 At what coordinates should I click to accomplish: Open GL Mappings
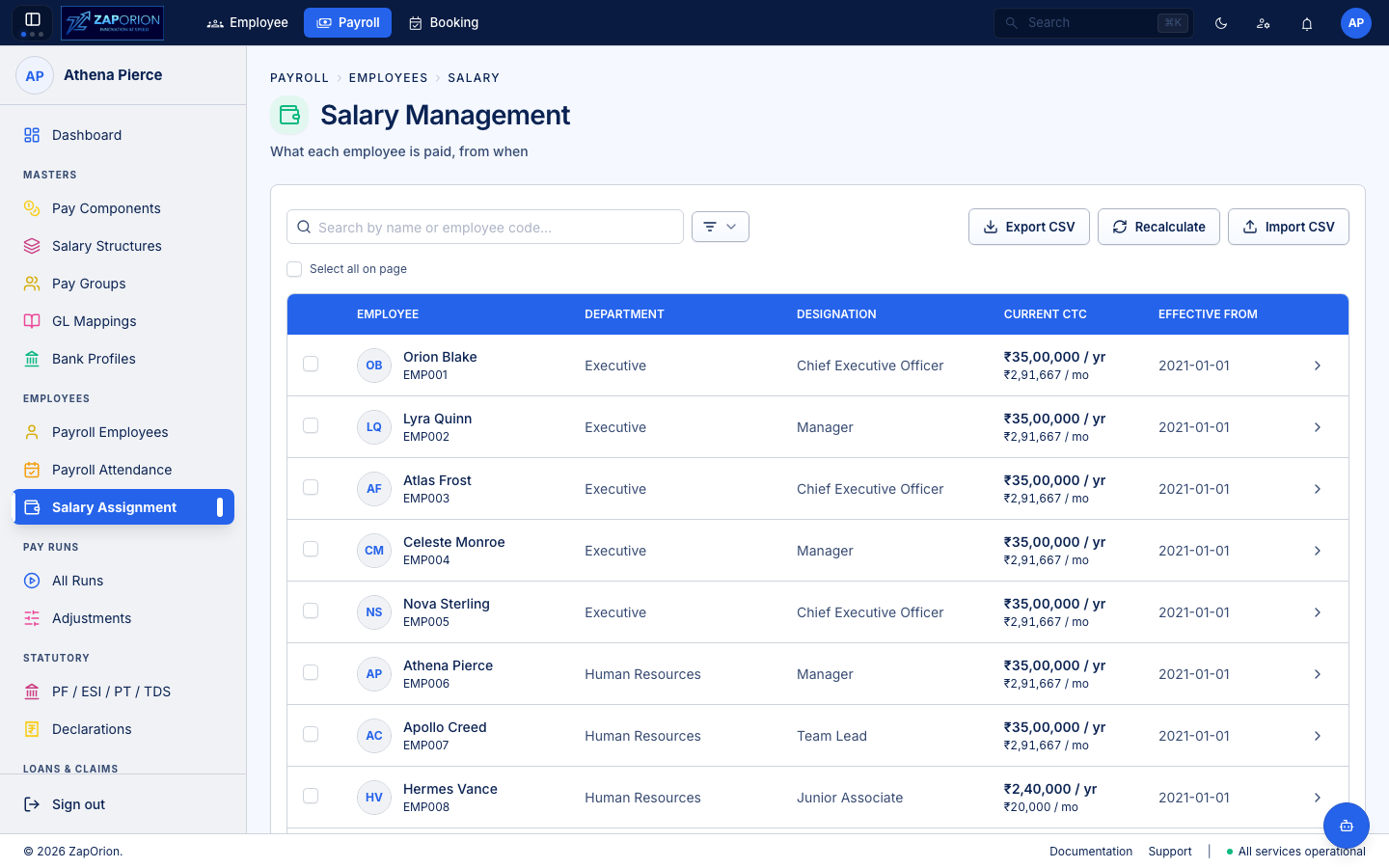pyautogui.click(x=123, y=321)
